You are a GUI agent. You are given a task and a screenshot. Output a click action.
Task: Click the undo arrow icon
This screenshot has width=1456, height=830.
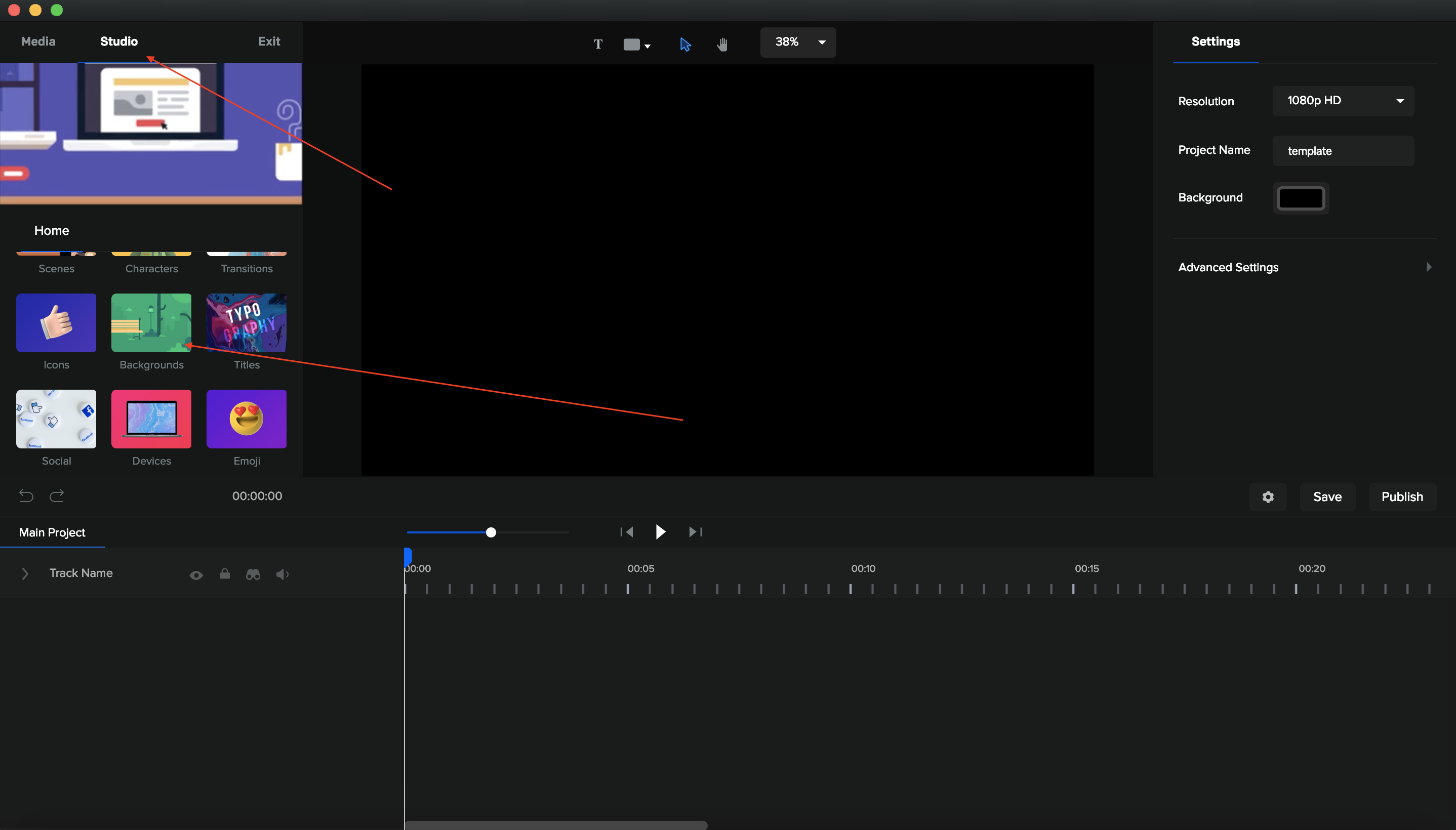(x=26, y=495)
